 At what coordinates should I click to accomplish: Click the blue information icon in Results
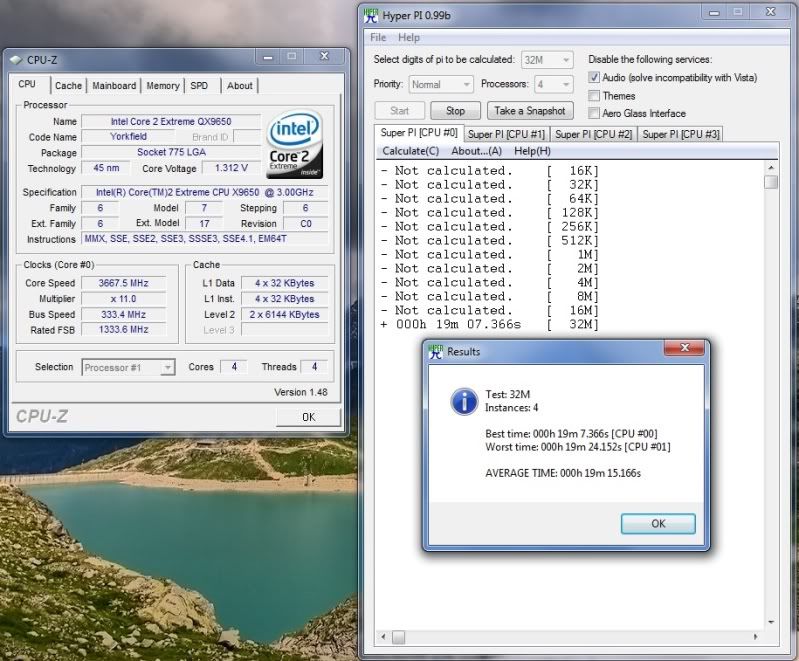pyautogui.click(x=463, y=402)
